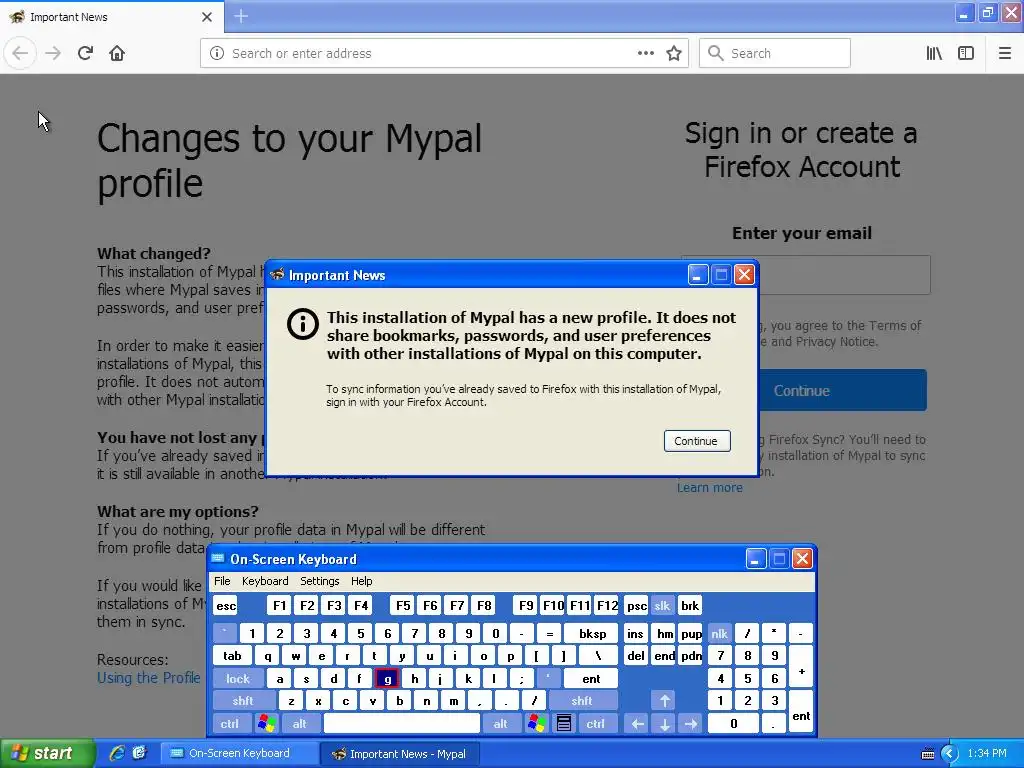This screenshot has width=1024, height=768.
Task: Open the Library icon in browser toolbar
Action: coord(935,53)
